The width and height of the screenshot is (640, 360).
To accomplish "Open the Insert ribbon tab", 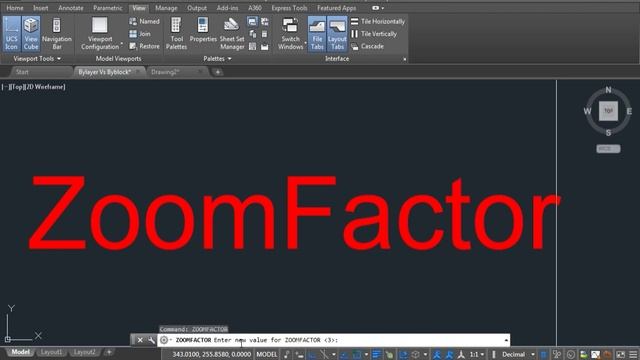I will click(x=40, y=8).
